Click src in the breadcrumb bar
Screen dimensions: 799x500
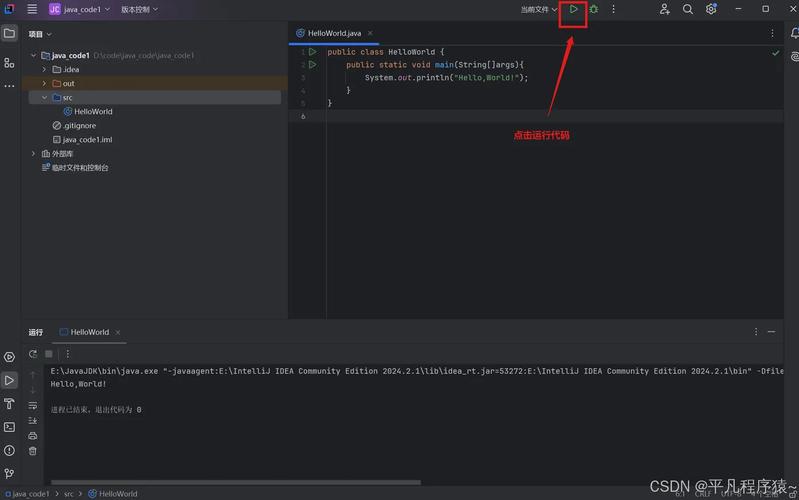(69, 493)
